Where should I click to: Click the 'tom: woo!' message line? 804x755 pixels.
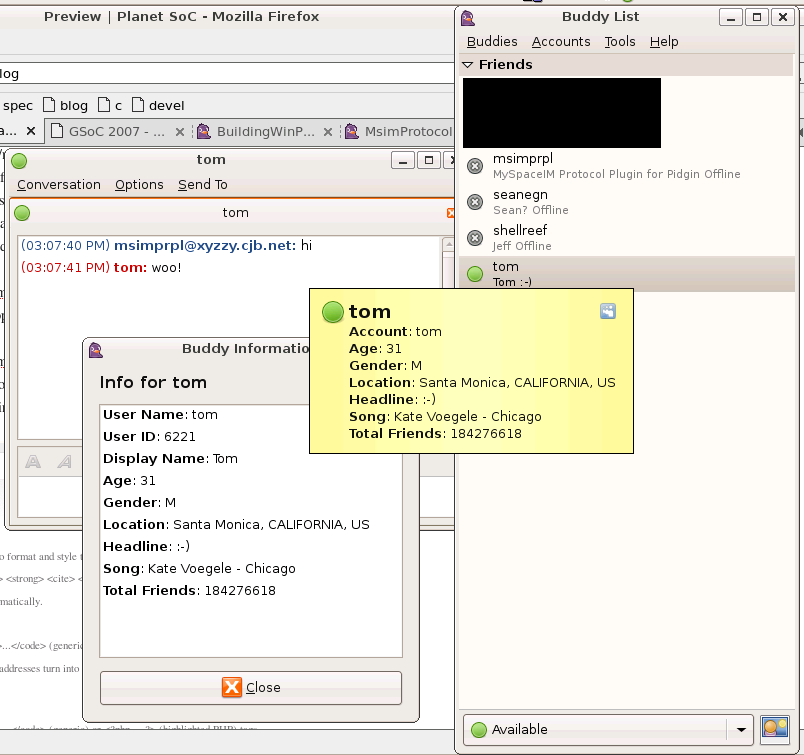click(x=101, y=268)
